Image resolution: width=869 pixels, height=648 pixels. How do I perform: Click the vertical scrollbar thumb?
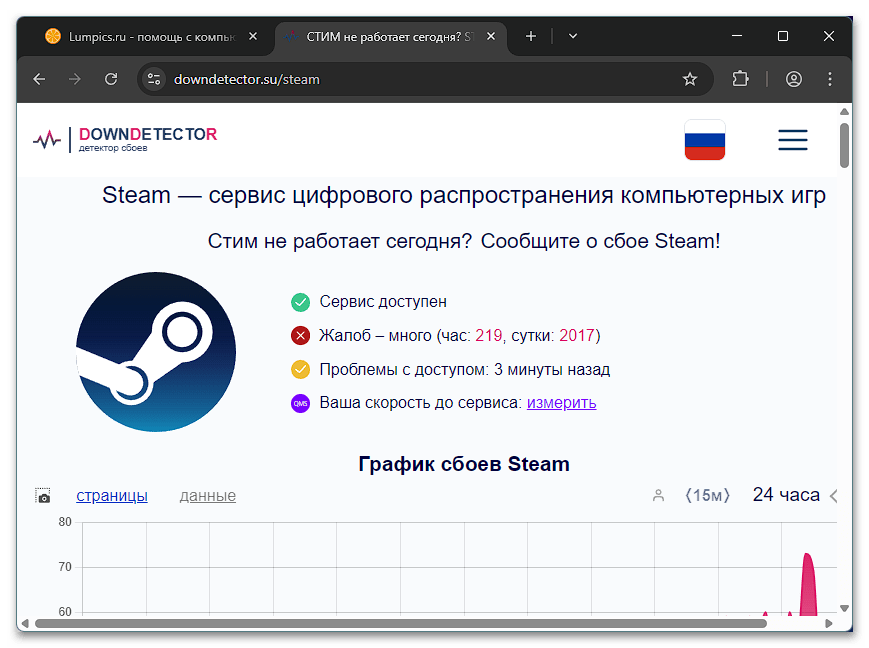click(844, 145)
